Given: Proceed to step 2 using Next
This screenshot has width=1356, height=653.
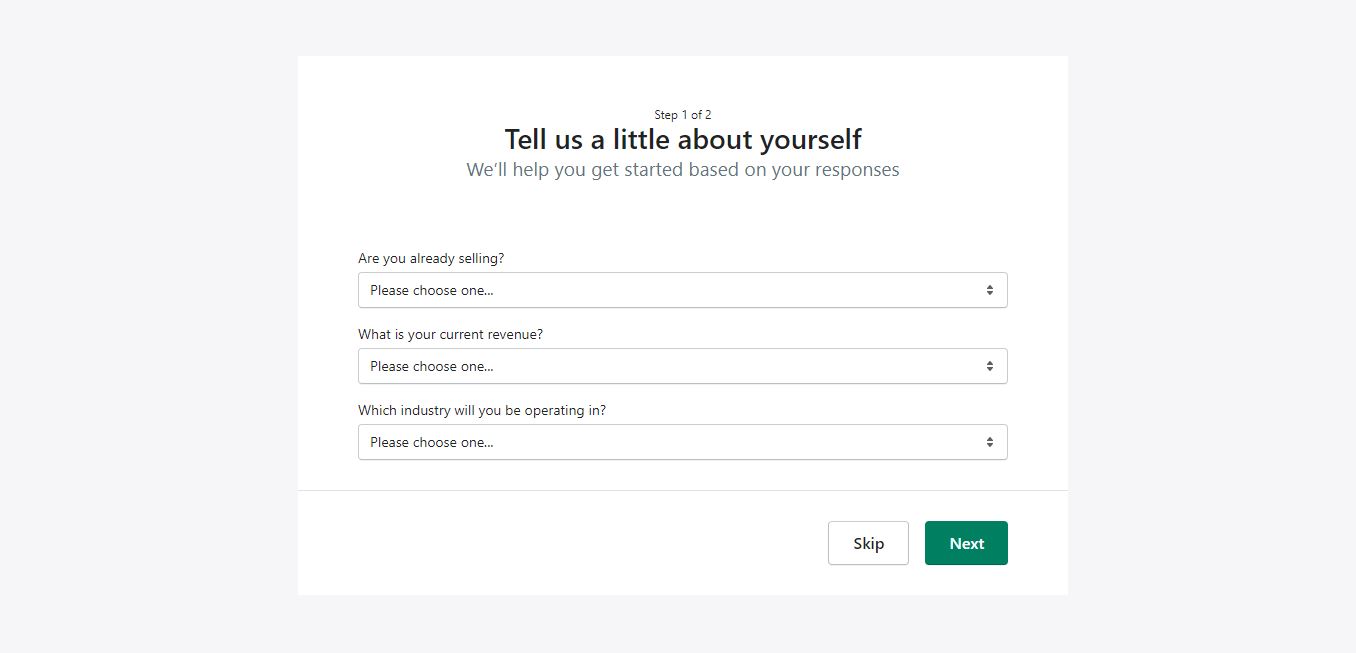Looking at the screenshot, I should (x=965, y=543).
